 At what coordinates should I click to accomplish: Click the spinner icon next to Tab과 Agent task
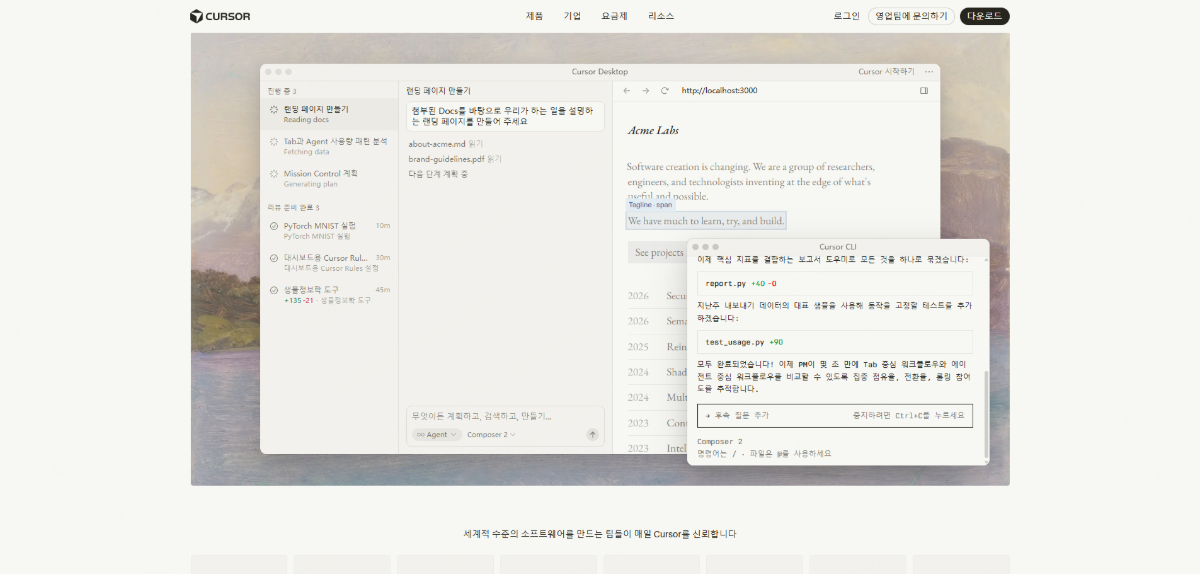point(274,142)
